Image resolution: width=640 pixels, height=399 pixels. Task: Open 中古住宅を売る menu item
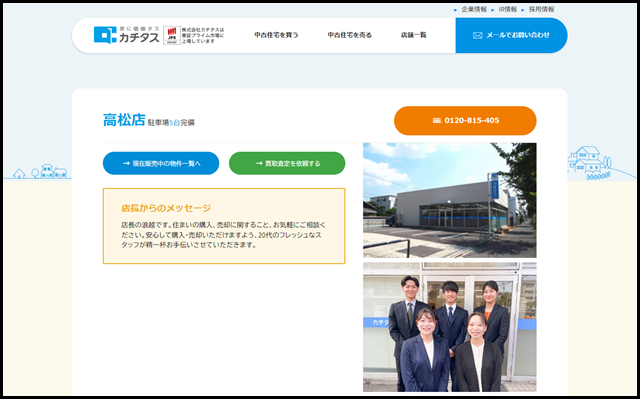349,35
